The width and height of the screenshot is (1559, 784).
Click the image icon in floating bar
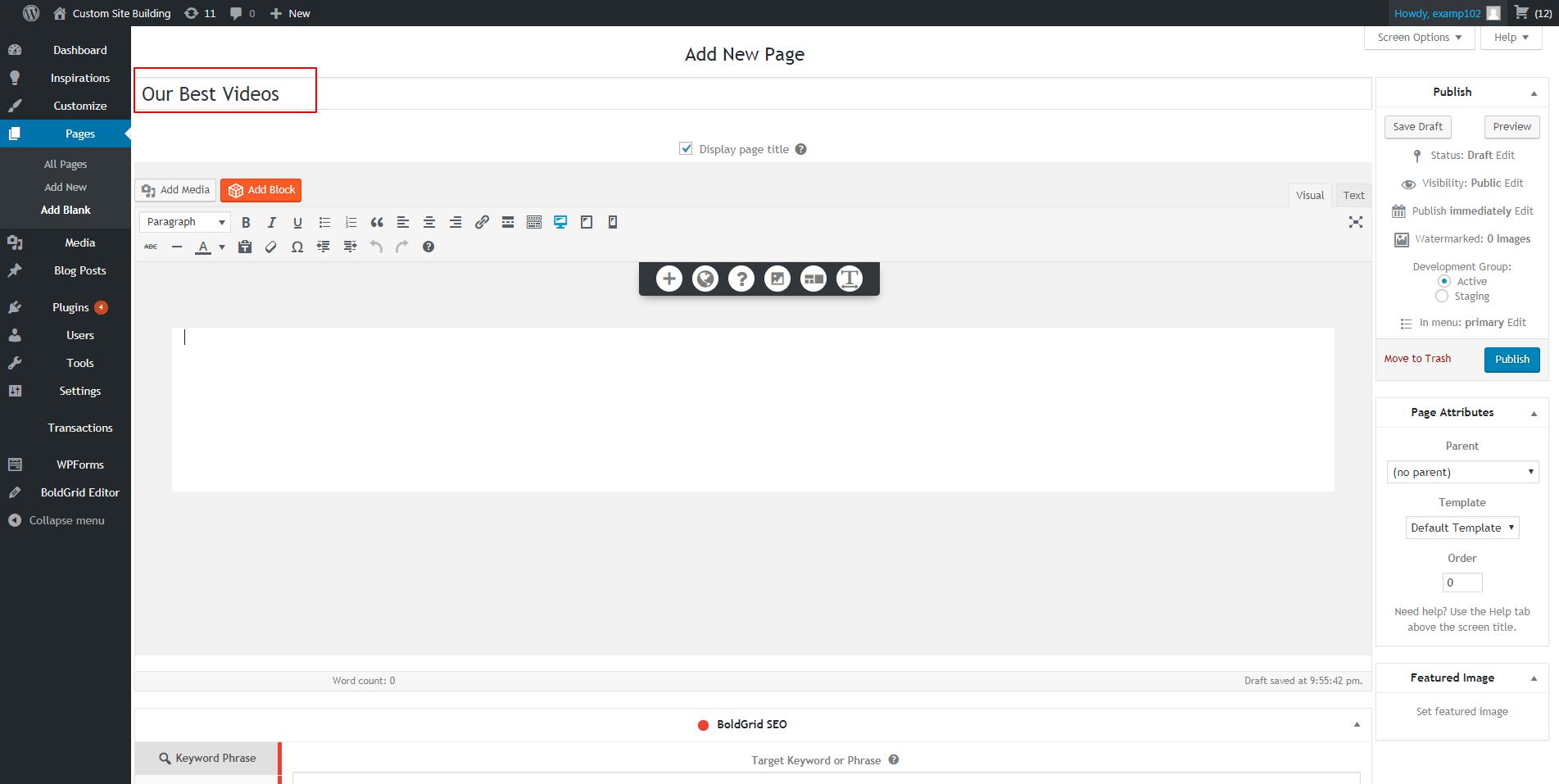tap(777, 279)
